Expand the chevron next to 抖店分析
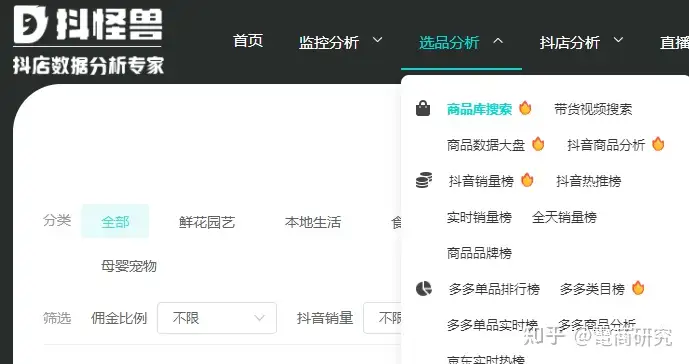This screenshot has width=689, height=364. [618, 40]
